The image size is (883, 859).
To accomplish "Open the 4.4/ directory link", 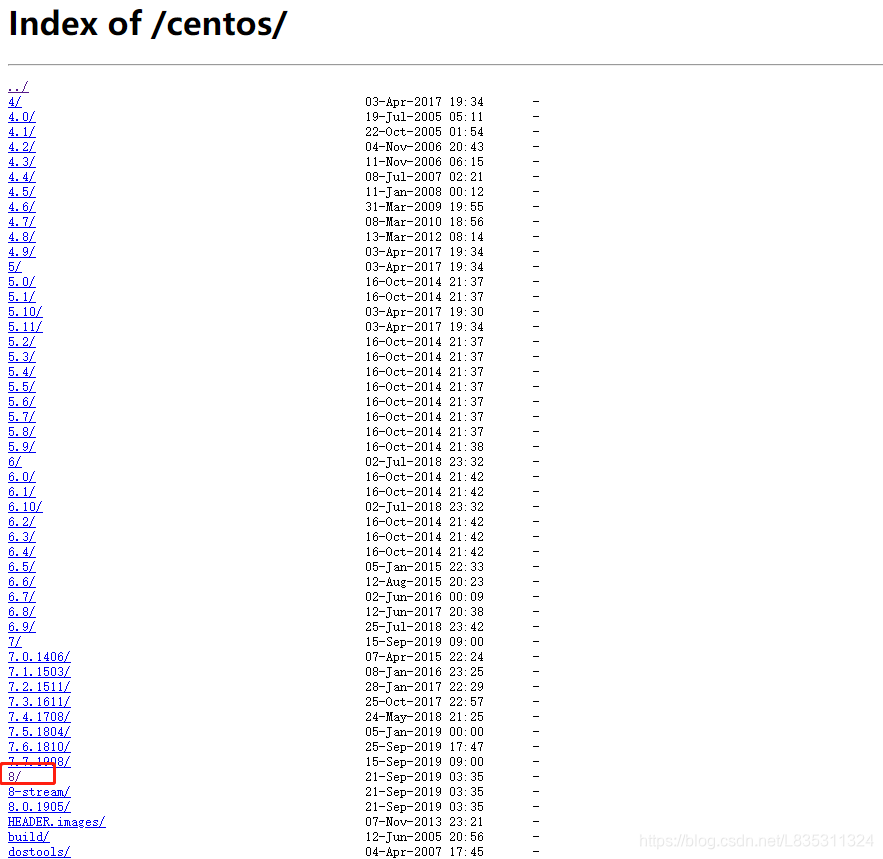I will click(21, 177).
